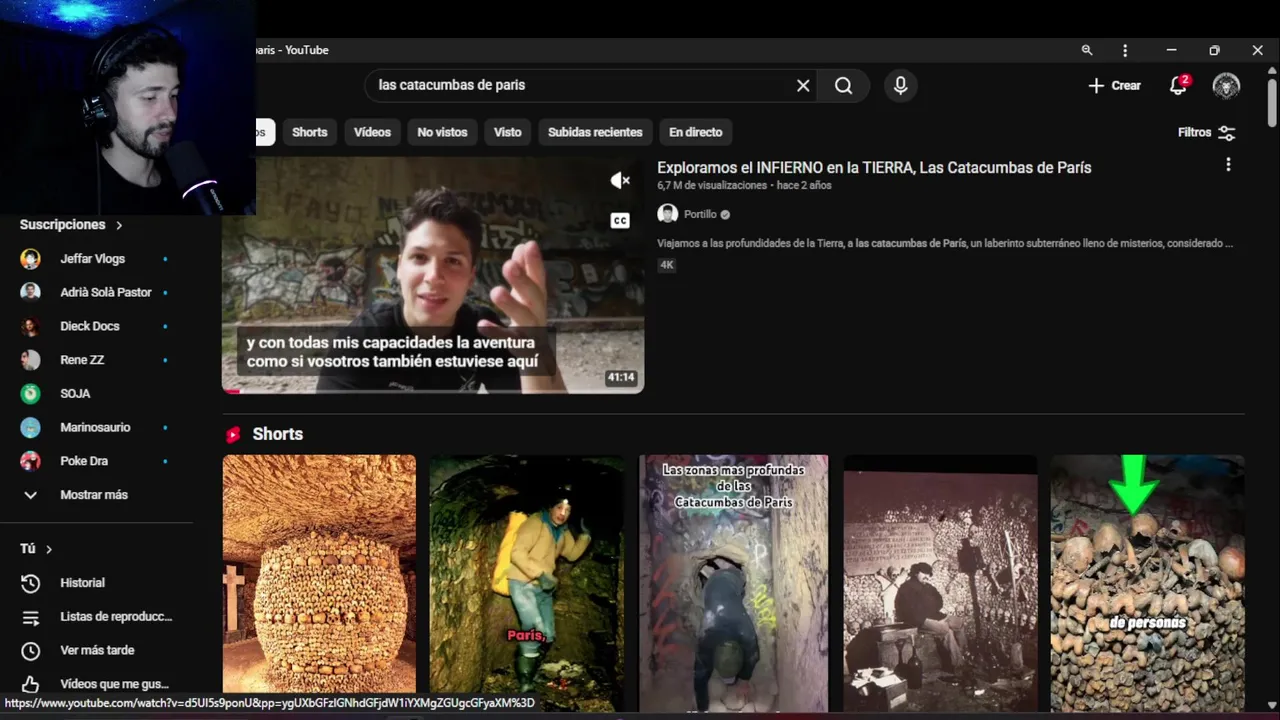Click the video description starting Viajamos a las profundidades
Viewport: 1280px width, 720px height.
pyautogui.click(x=945, y=243)
